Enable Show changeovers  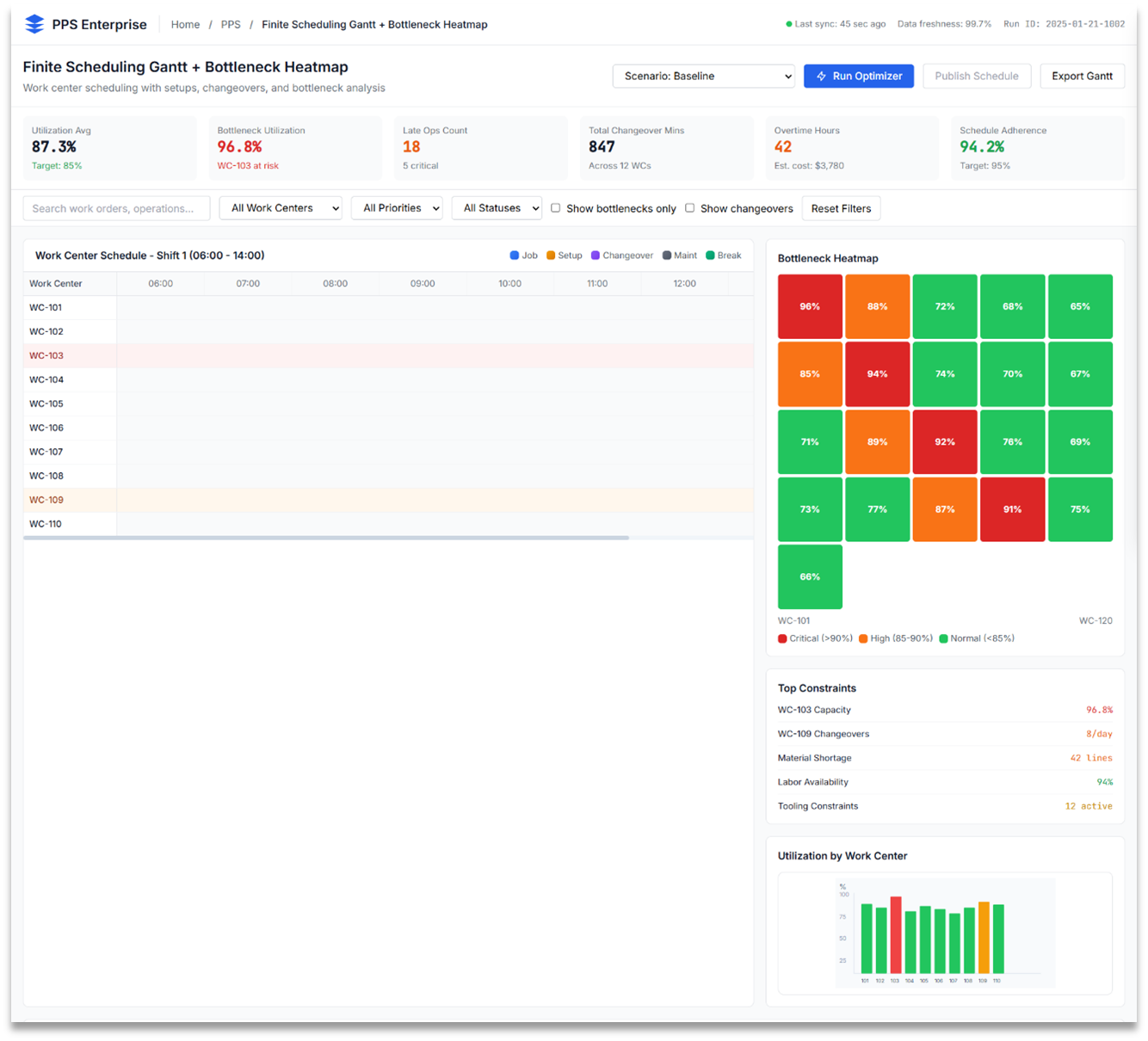(689, 207)
